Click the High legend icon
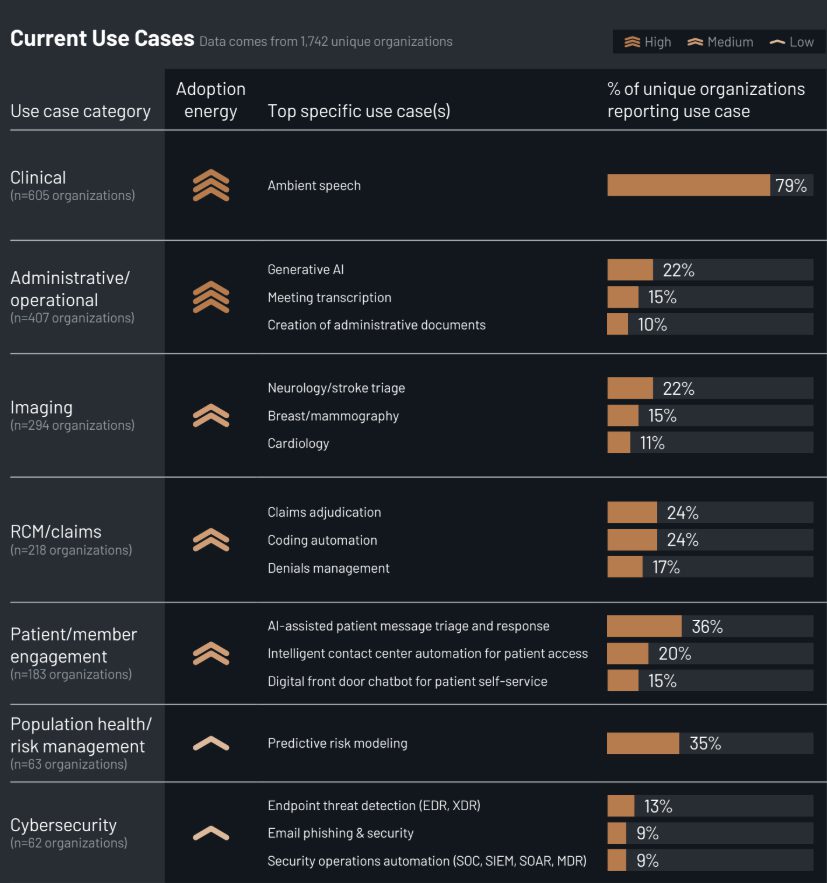Viewport: 827px width, 883px height. point(632,42)
